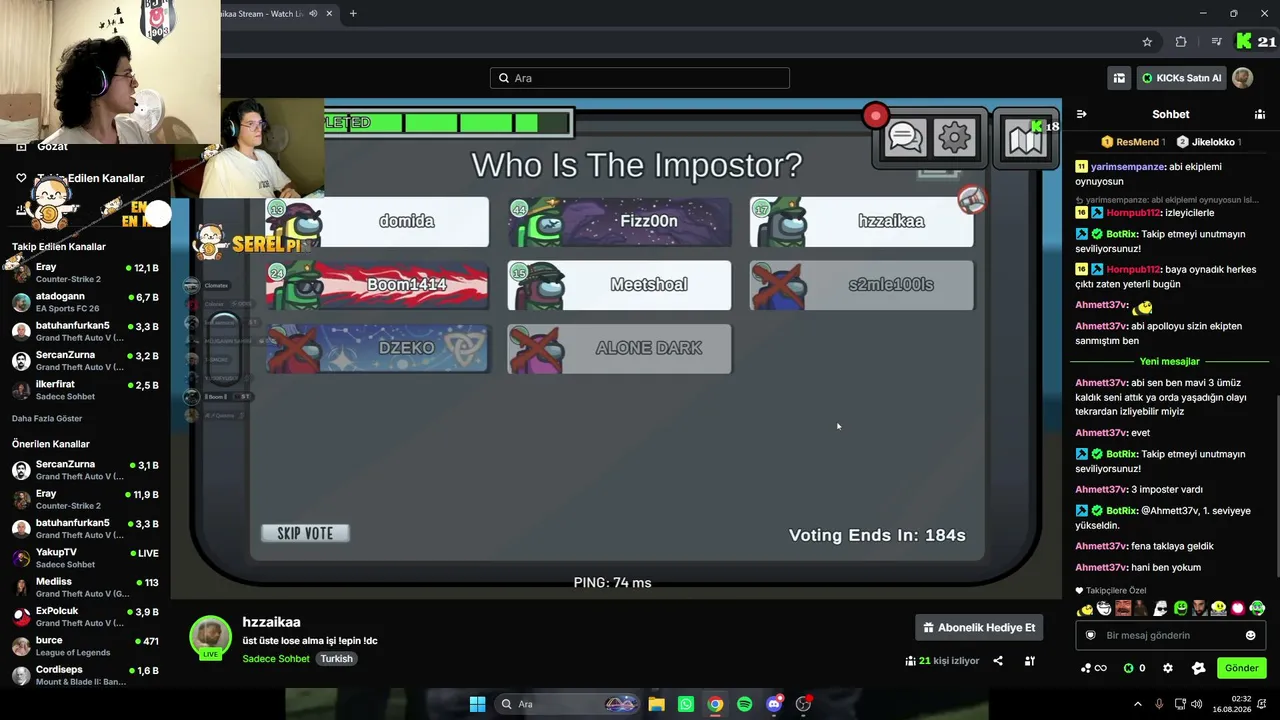Open Spotify from the taskbar
The width and height of the screenshot is (1280, 720).
tap(744, 704)
